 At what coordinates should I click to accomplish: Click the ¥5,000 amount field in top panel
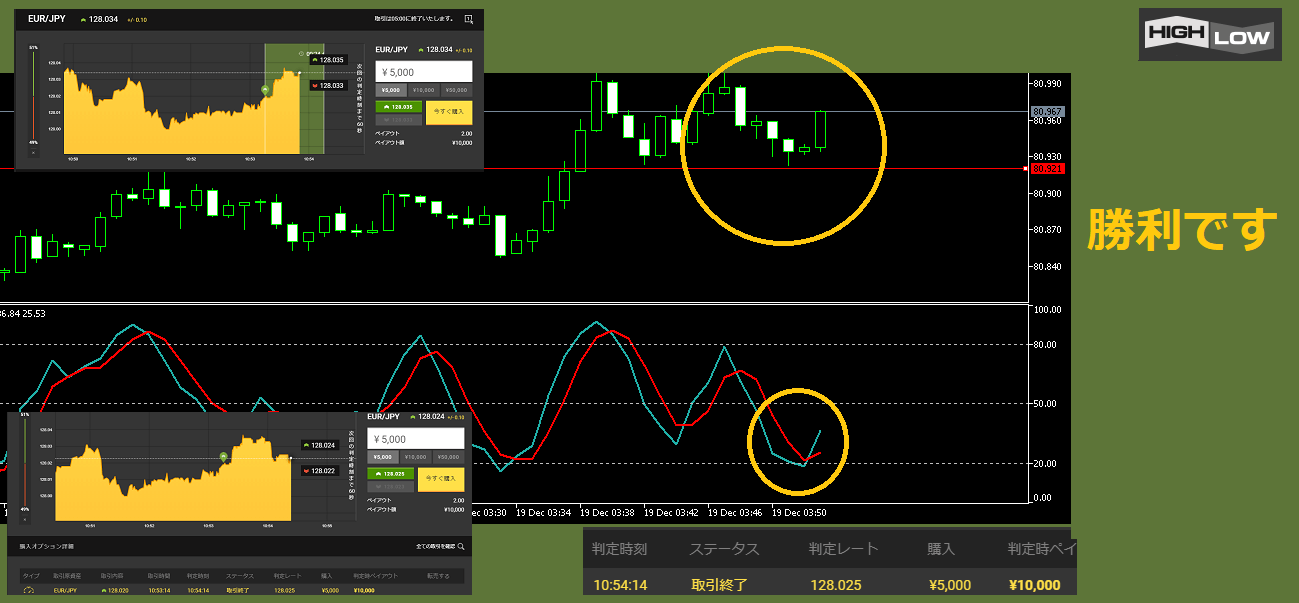[423, 72]
